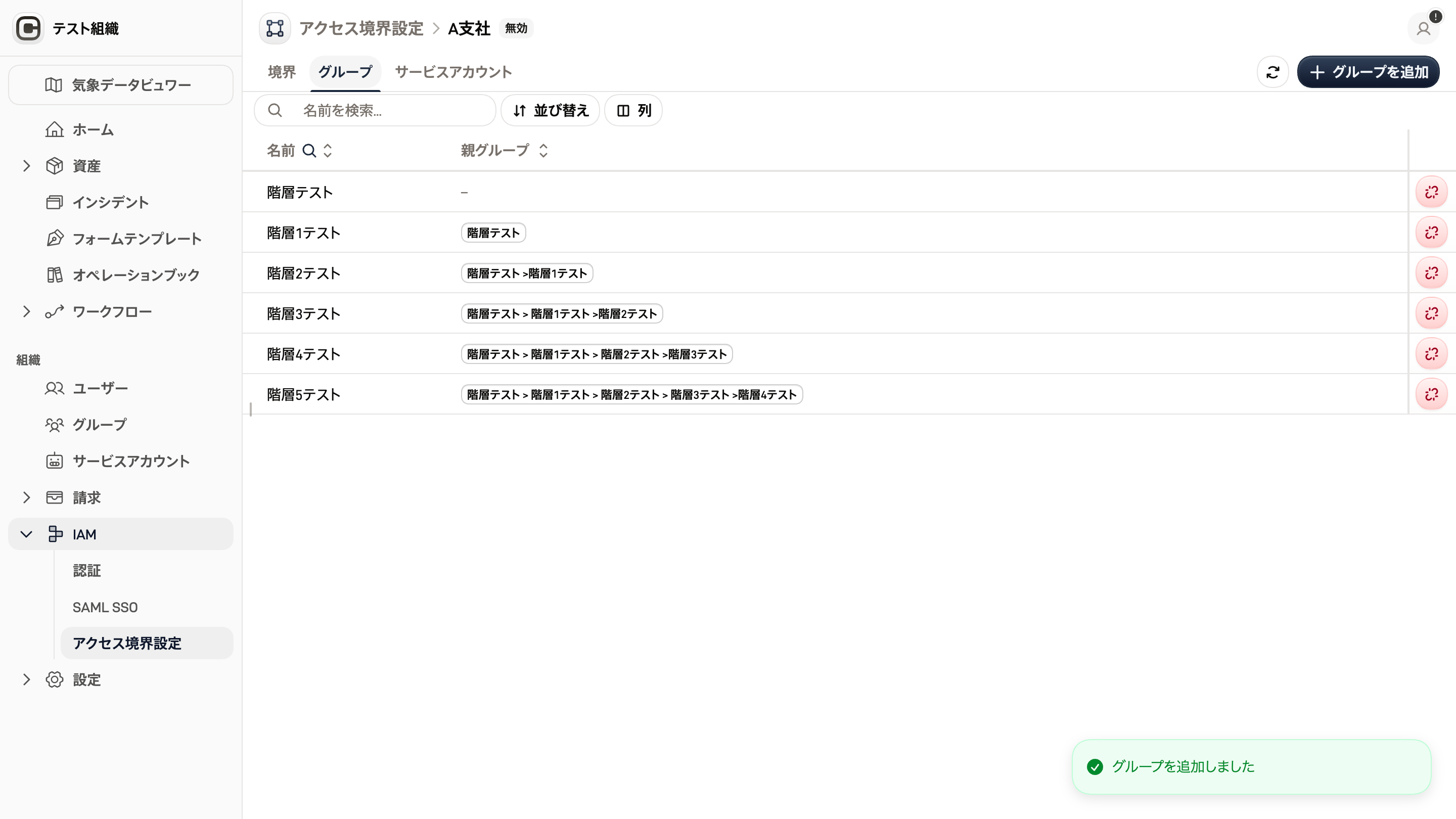Unlink the 階層1テスト group row
The height and width of the screenshot is (819, 1456).
1431,233
